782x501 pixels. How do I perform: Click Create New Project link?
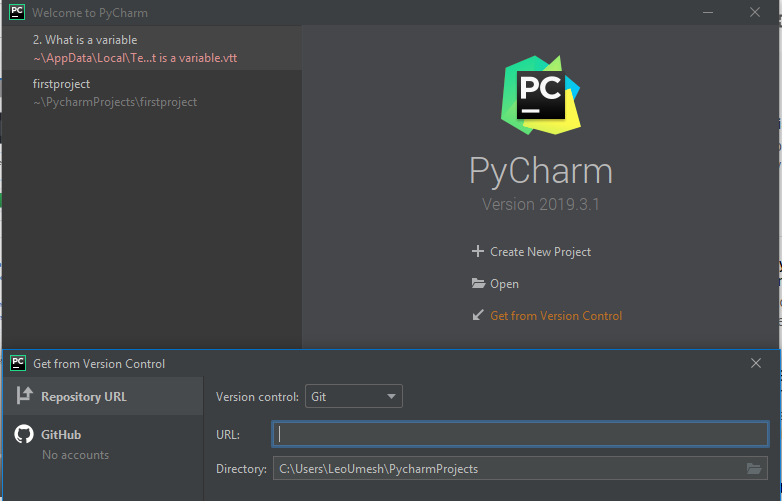(540, 252)
